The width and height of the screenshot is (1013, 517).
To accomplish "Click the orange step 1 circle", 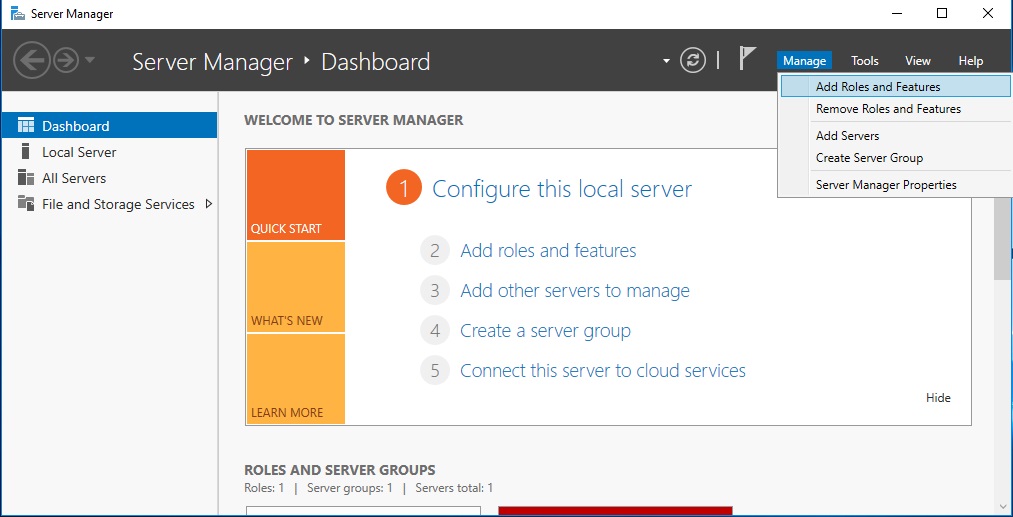I will click(x=404, y=189).
